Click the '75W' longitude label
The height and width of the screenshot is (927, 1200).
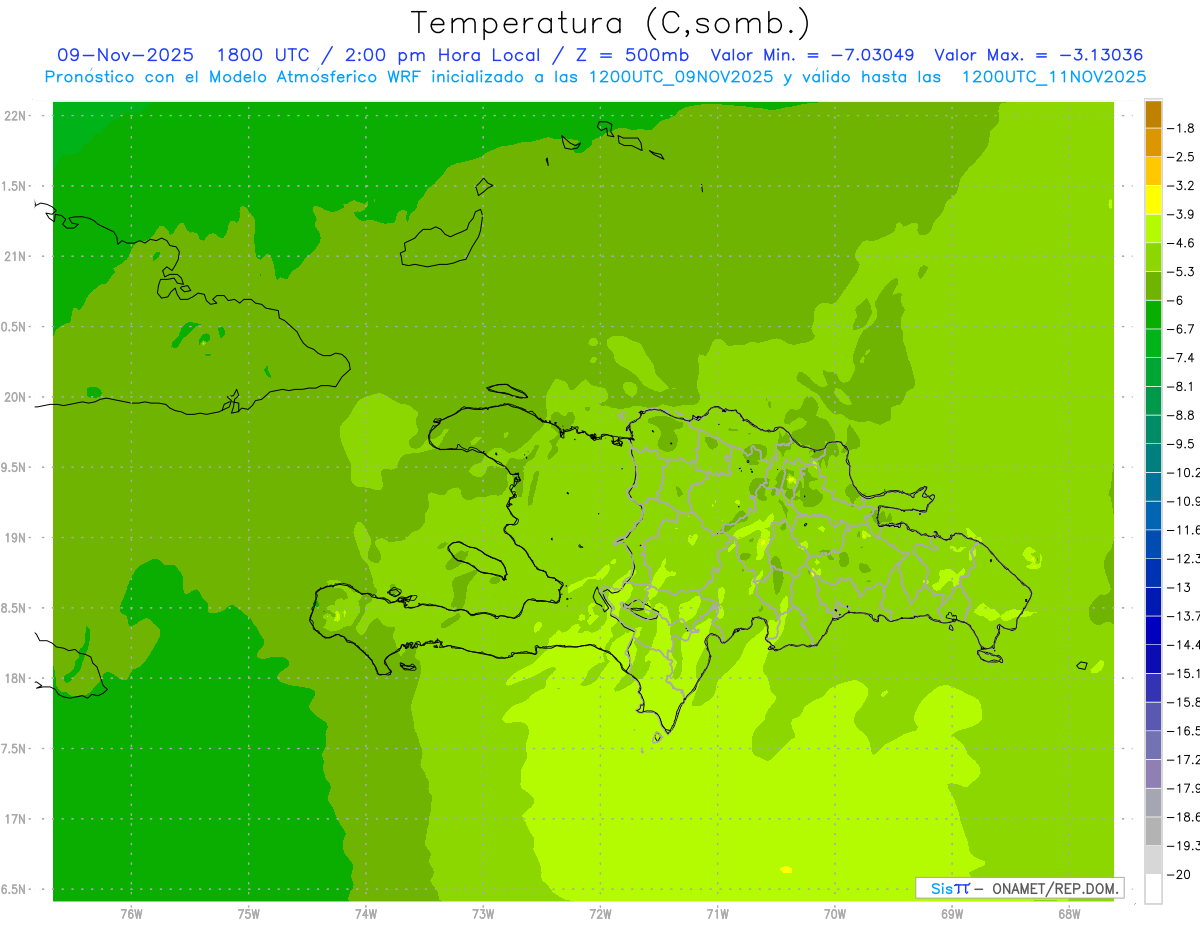pyautogui.click(x=249, y=914)
